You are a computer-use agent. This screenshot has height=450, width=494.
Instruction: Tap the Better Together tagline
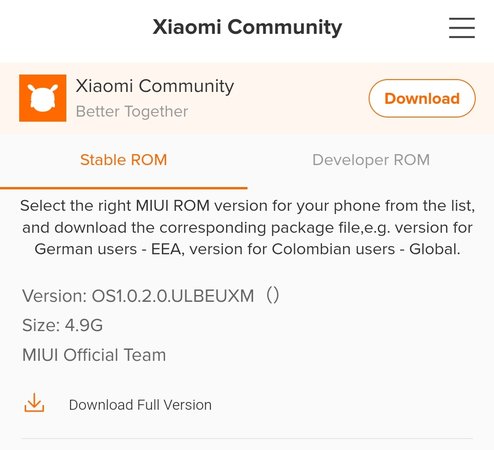pos(132,111)
